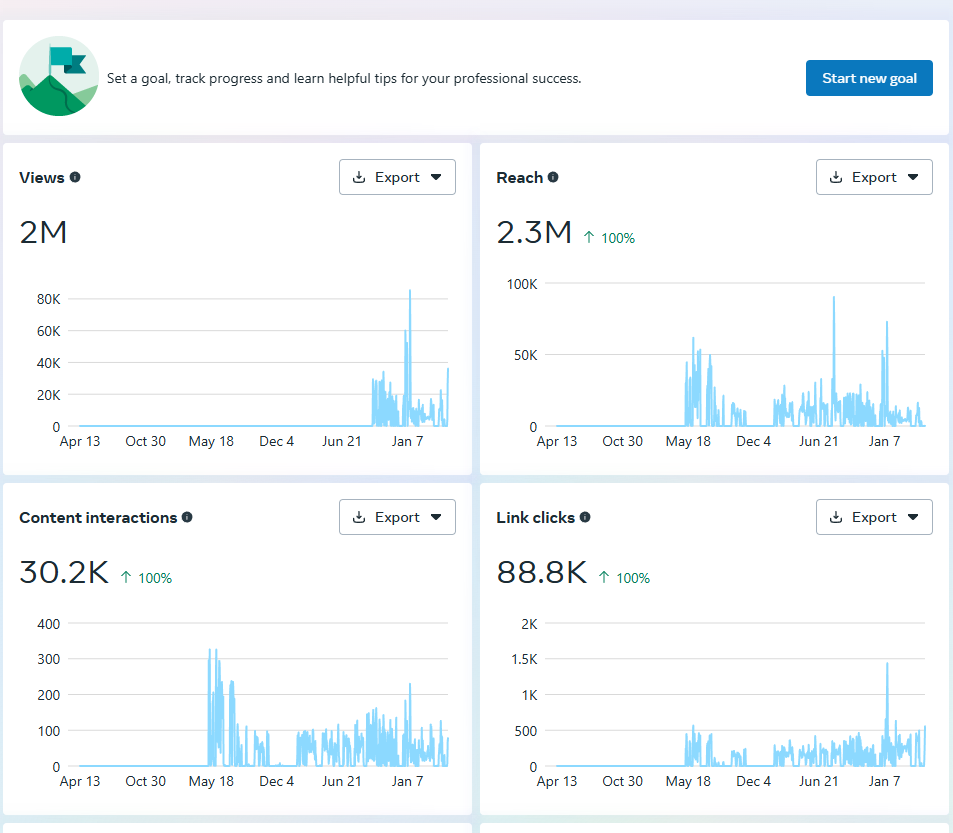Click the 80K axis label in Views chart
This screenshot has width=953, height=833.
point(49,299)
